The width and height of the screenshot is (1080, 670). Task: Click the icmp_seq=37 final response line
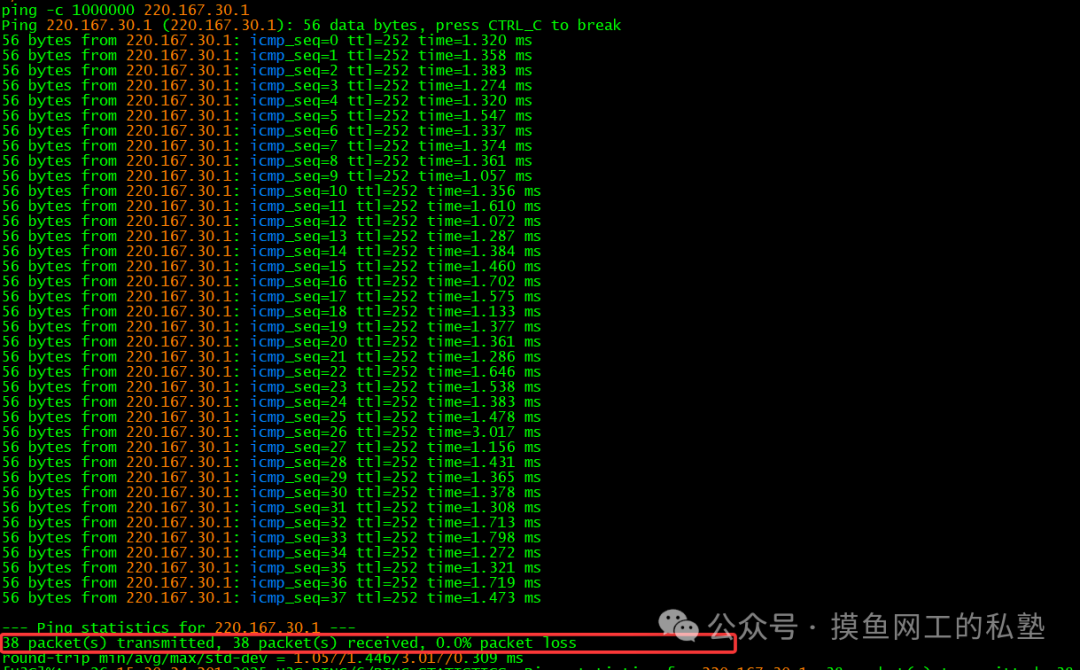[271, 598]
